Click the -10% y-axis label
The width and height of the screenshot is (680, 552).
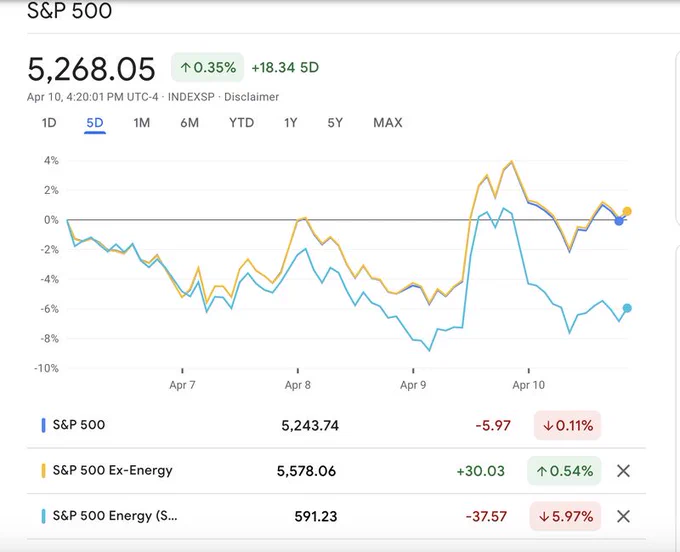tap(46, 368)
